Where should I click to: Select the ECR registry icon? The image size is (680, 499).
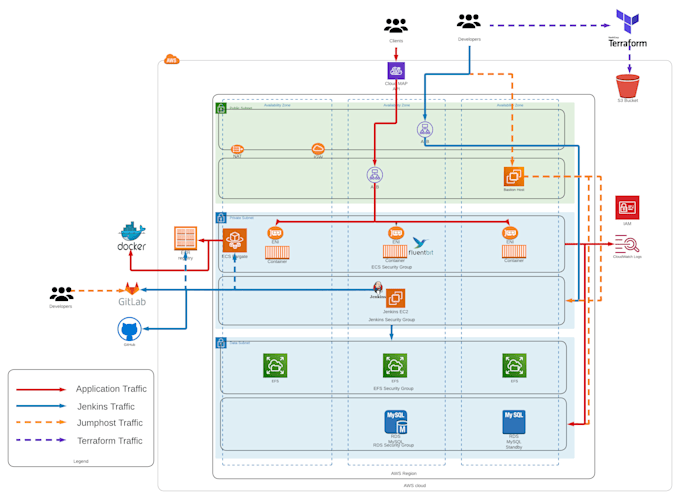[186, 238]
